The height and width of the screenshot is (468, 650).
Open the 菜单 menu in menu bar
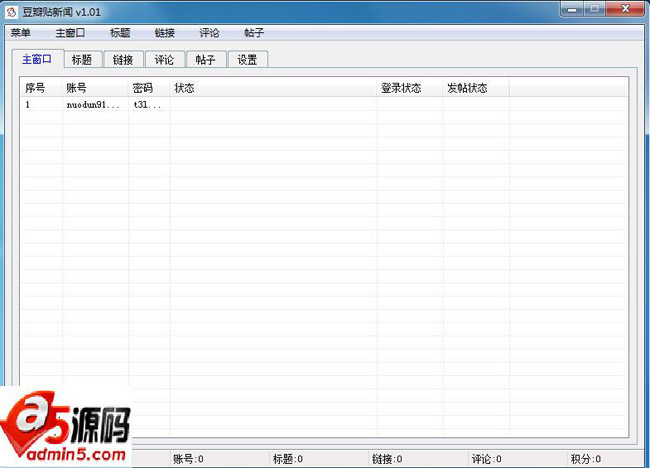tap(20, 33)
